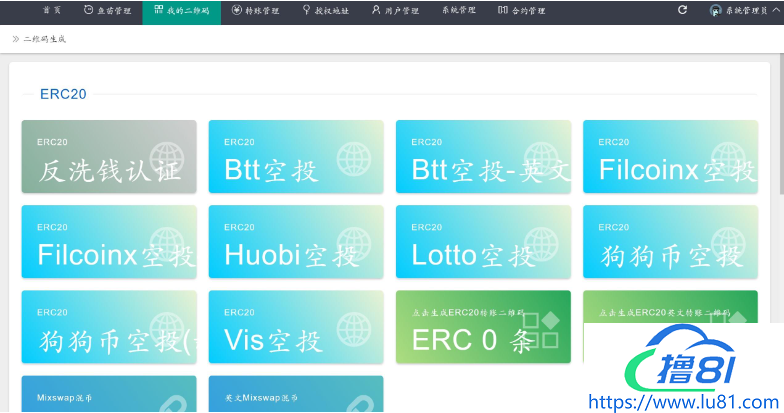The width and height of the screenshot is (784, 413).
Task: Open the ERC 0 条 green card
Action: [484, 327]
